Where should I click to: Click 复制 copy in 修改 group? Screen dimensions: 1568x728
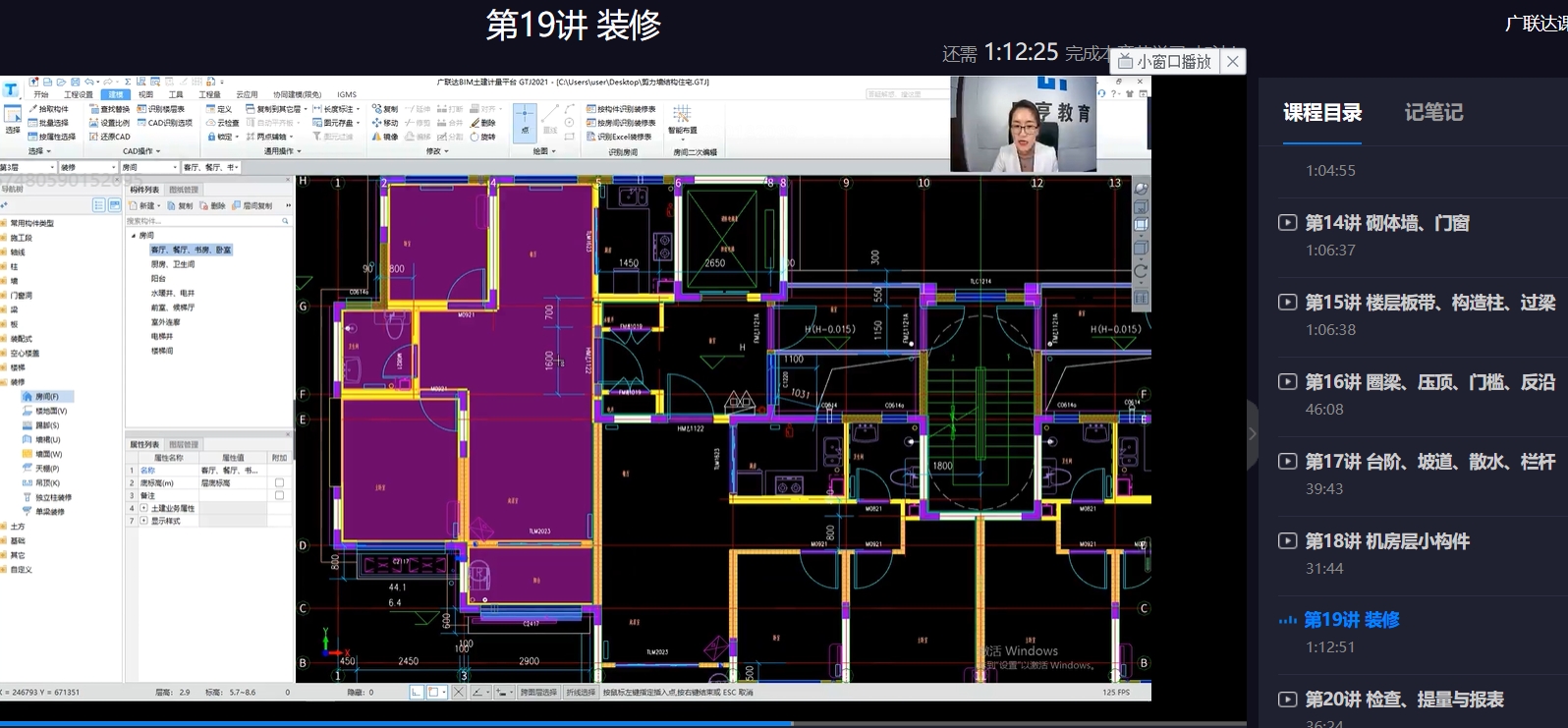[386, 109]
